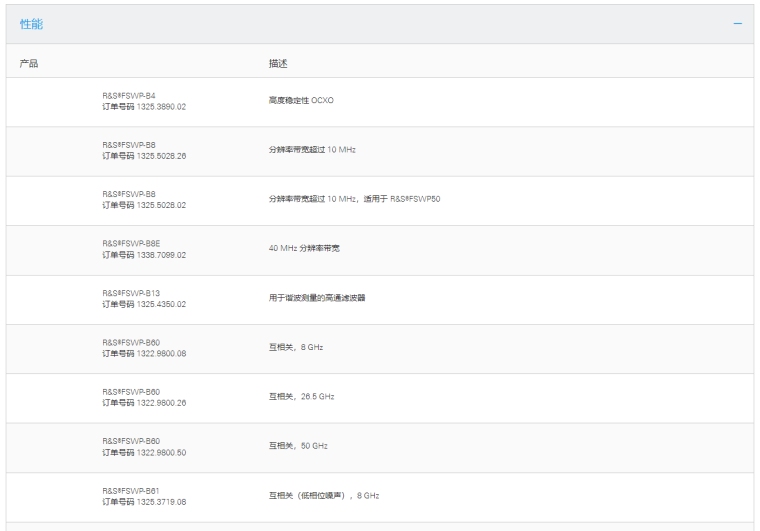Click the 性能 section header title
This screenshot has height=531, width=760.
(31, 24)
